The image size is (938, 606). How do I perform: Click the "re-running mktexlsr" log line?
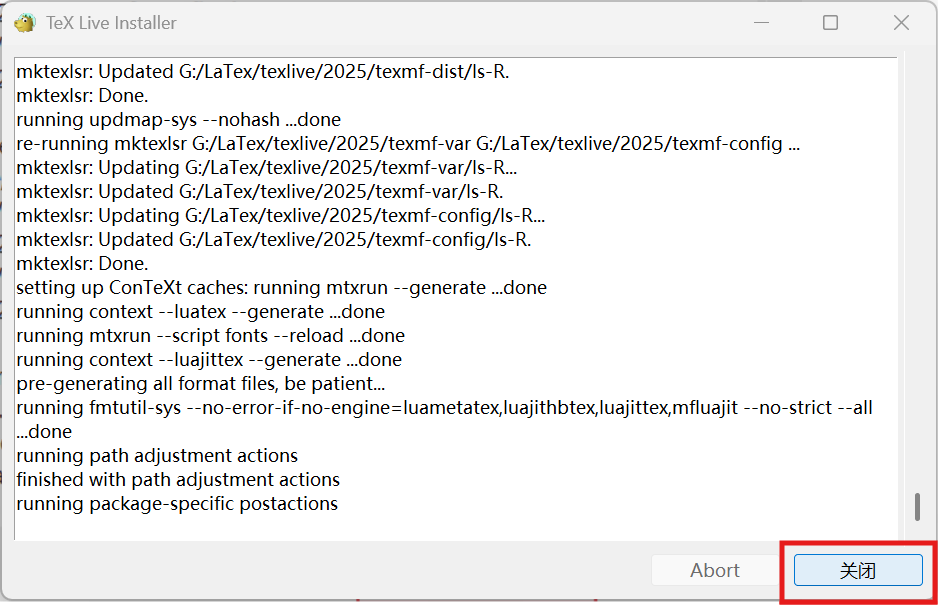coord(408,144)
